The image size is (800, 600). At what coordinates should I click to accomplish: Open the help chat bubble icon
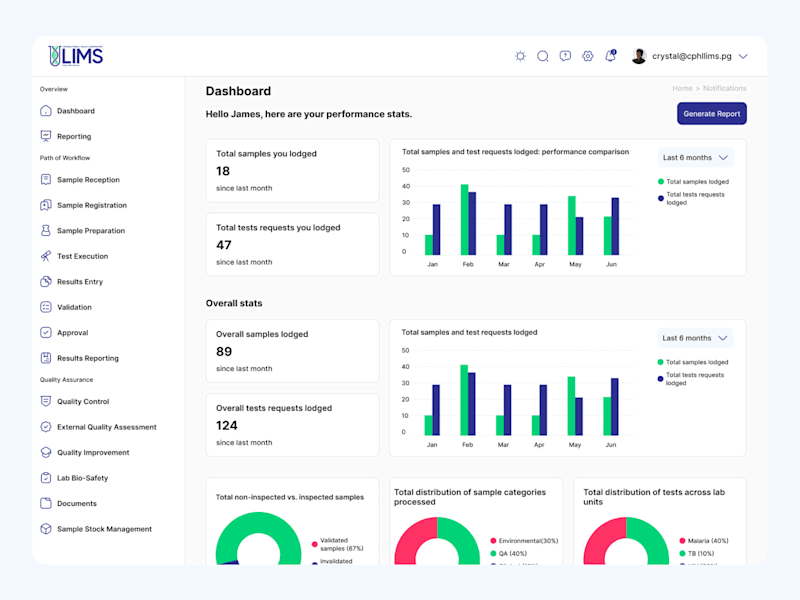pos(565,56)
